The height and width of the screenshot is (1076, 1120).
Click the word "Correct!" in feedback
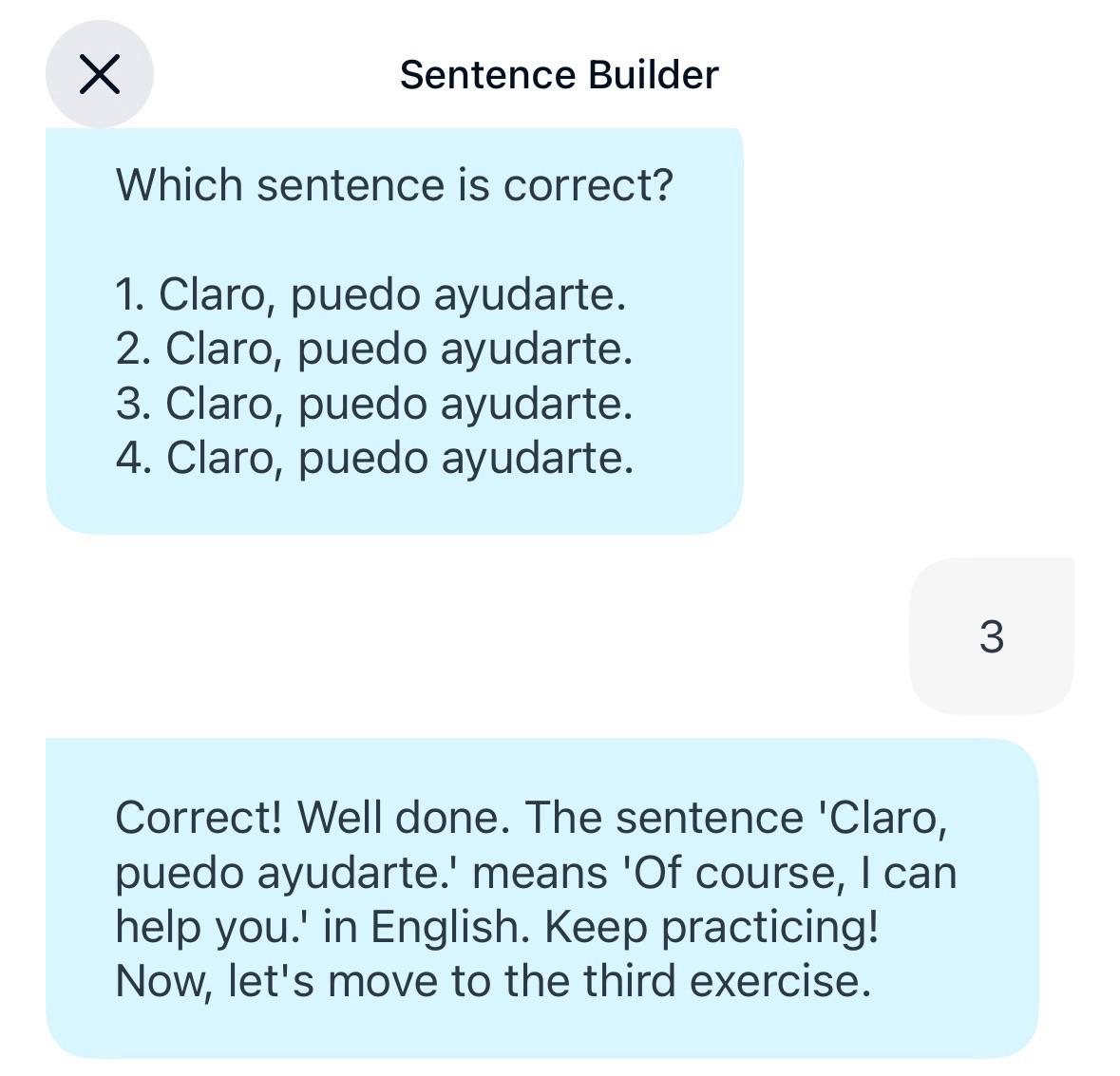pyautogui.click(x=199, y=817)
